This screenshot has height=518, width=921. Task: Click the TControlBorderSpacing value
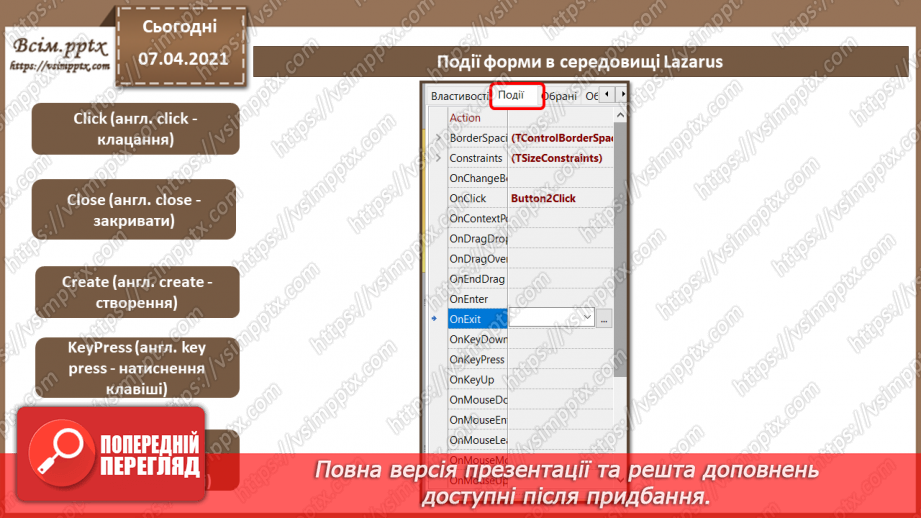tap(562, 138)
